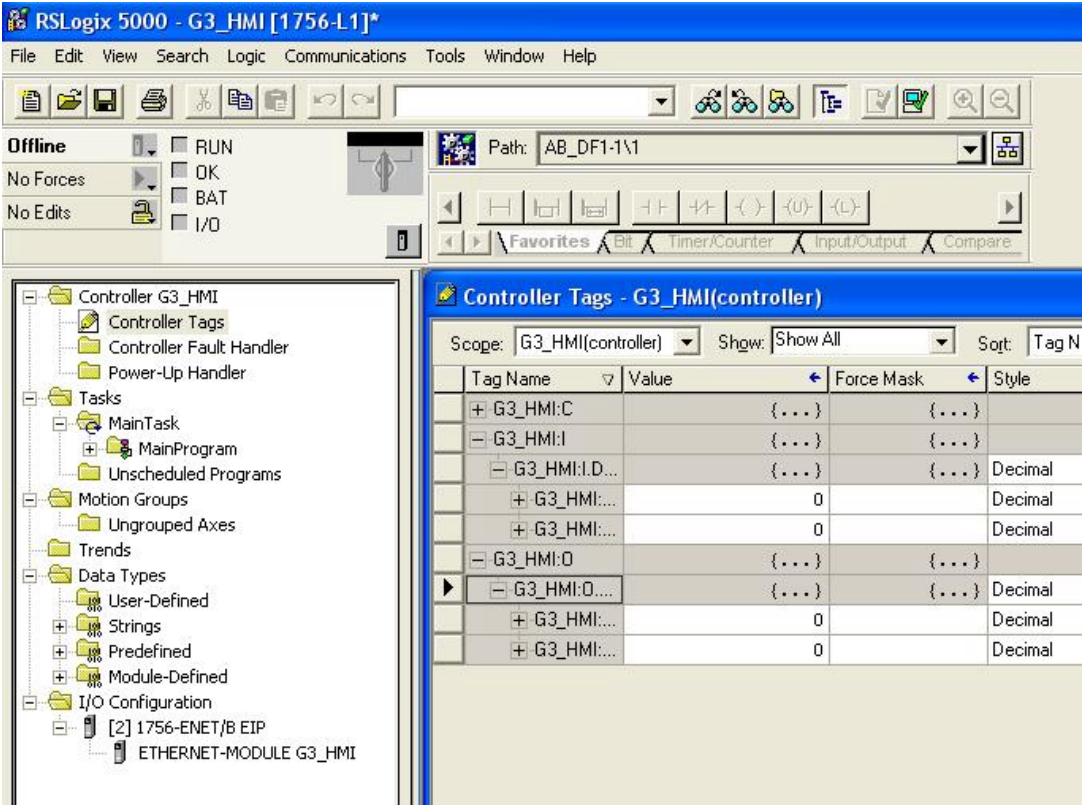Click the RUN status indicator box

[x=180, y=145]
